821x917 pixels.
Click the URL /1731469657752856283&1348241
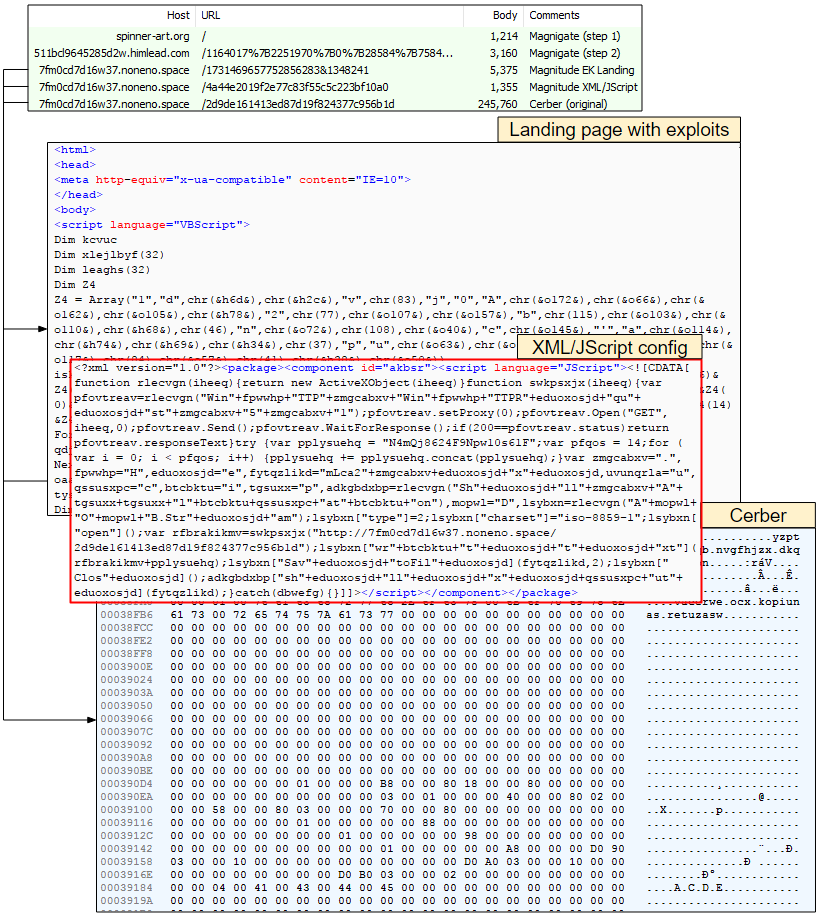285,70
